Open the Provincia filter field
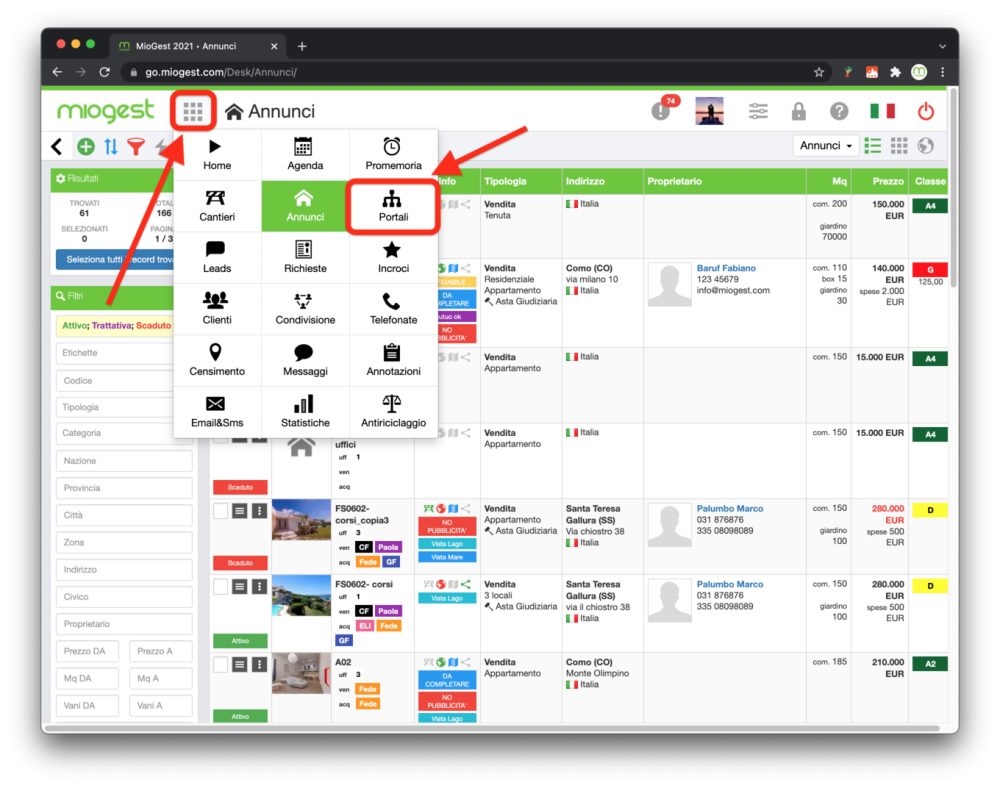Image resolution: width=1000 pixels, height=788 pixels. tap(124, 488)
